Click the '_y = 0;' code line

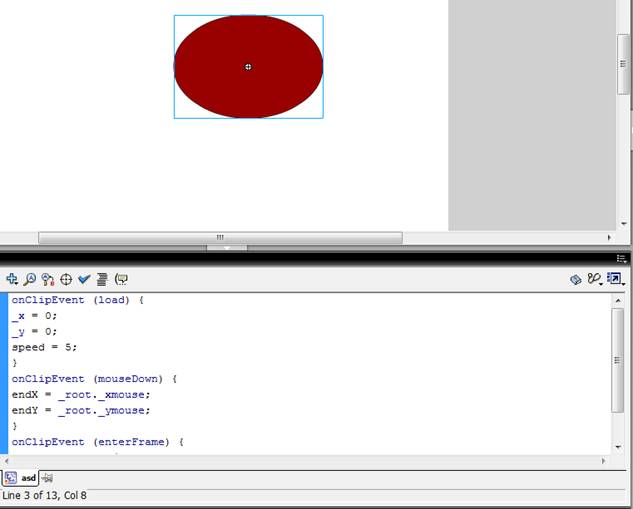34,331
